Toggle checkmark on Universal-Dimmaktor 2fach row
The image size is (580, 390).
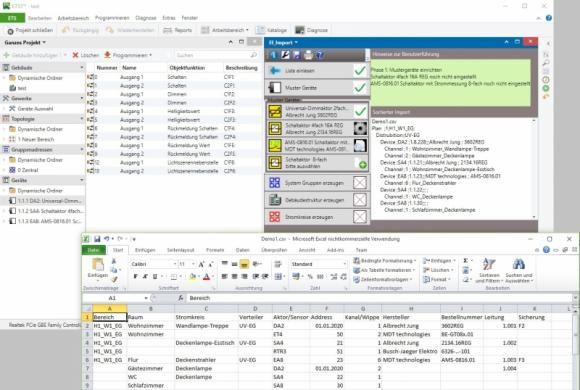[360, 111]
